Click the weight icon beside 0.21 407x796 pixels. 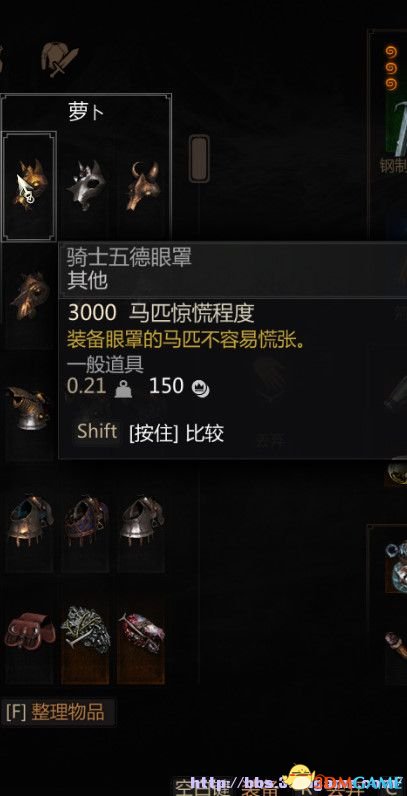[123, 389]
